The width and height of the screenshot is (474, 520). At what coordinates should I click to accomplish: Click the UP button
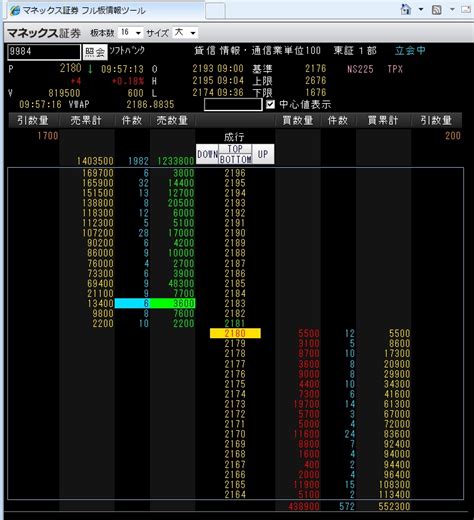263,154
